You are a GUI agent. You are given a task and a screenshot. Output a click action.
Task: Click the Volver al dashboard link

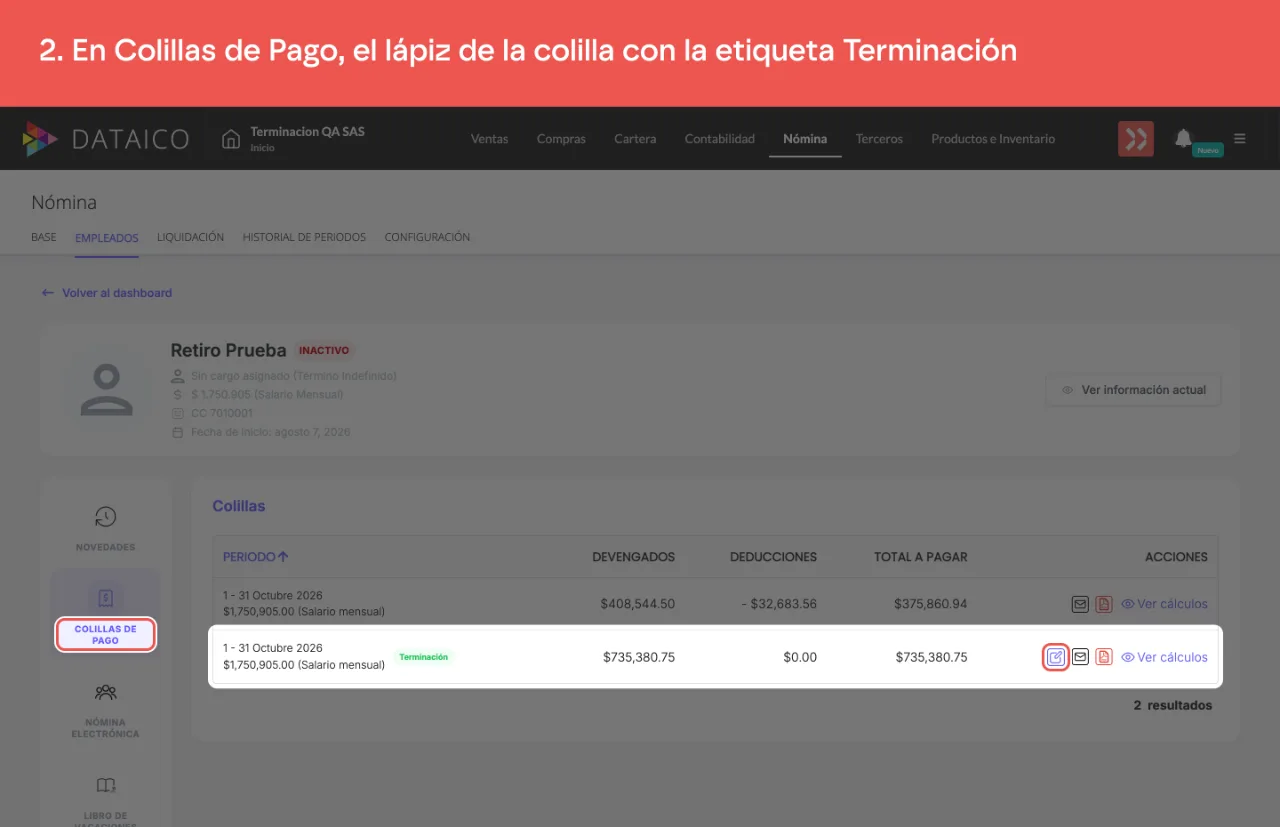coord(107,293)
